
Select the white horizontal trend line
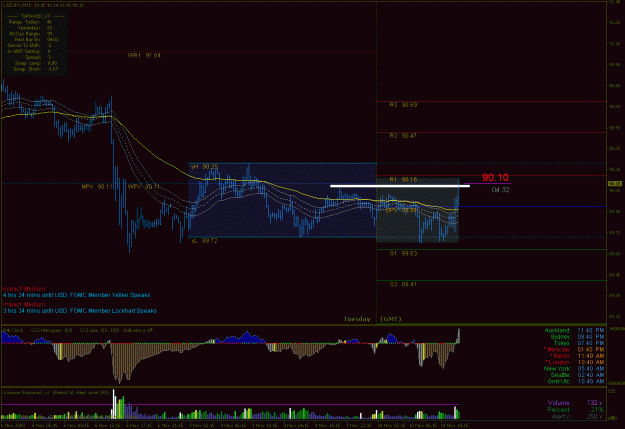[x=399, y=186]
